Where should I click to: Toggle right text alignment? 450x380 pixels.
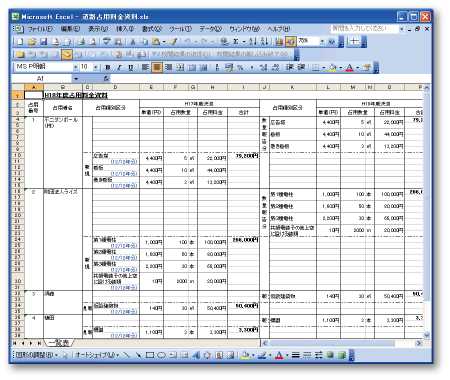(x=168, y=68)
